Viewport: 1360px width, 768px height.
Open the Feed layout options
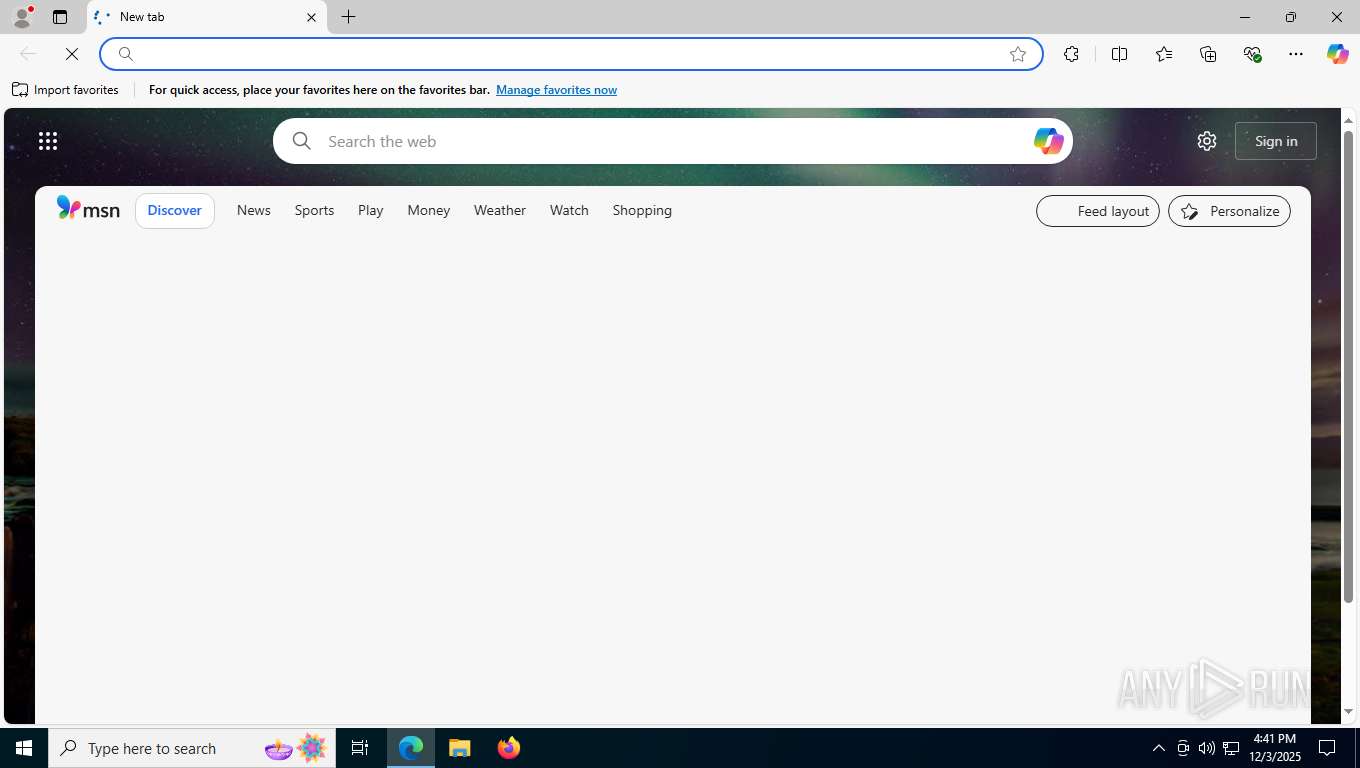pos(1098,211)
